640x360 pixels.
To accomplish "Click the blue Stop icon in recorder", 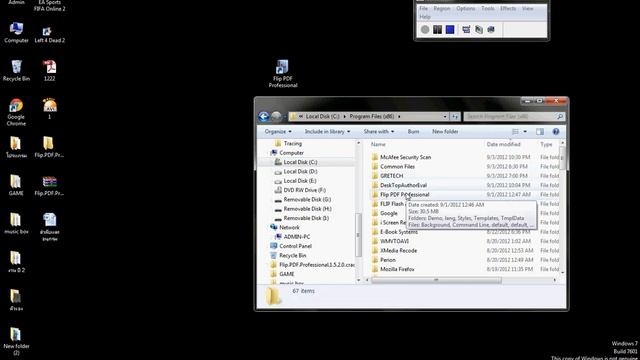I will (450, 29).
